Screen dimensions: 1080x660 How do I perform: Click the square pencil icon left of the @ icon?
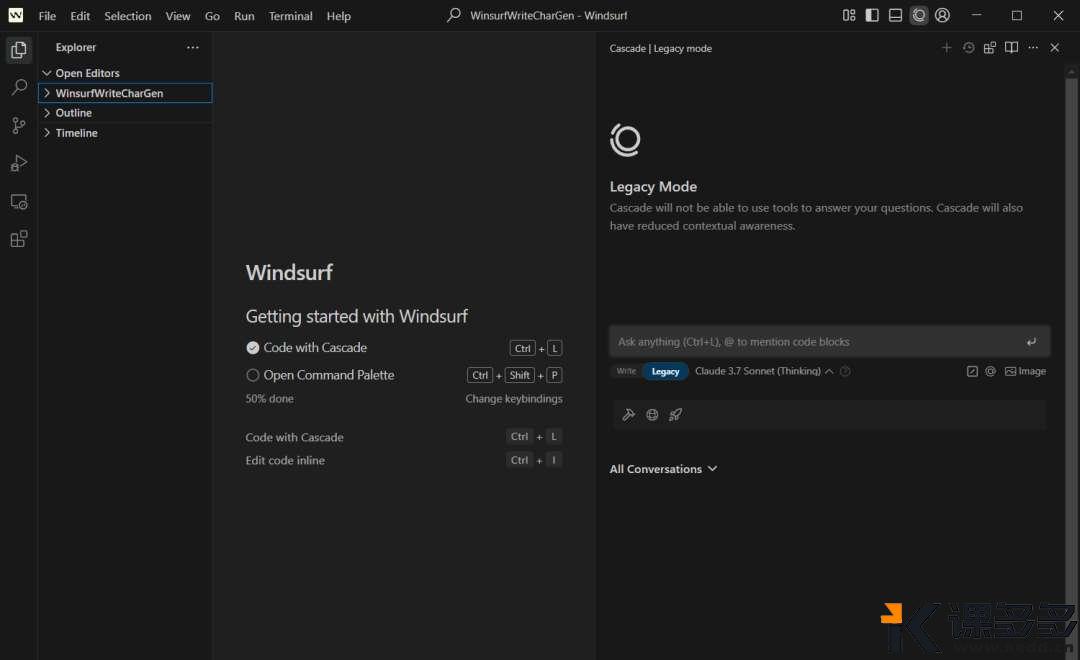[972, 371]
